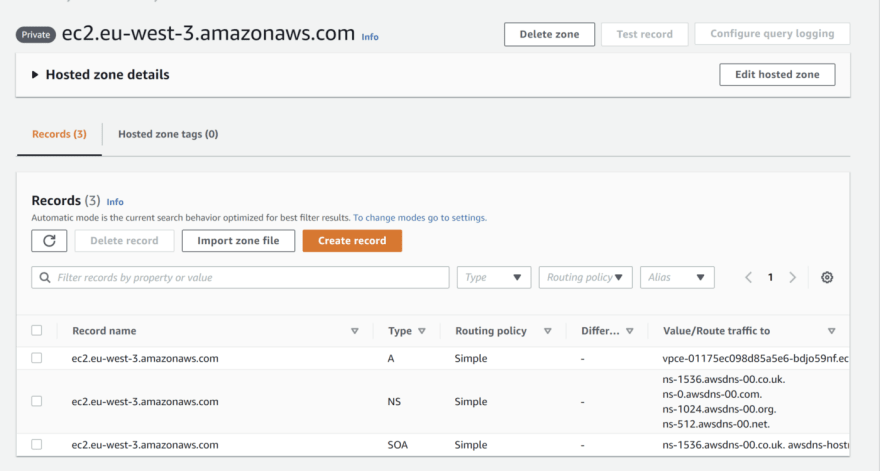
Task: Click the search magnifier icon
Action: coord(45,277)
